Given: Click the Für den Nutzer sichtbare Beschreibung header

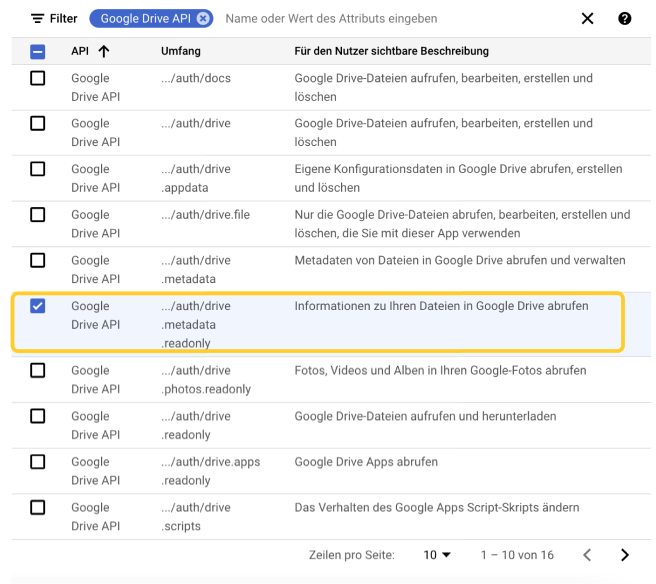Looking at the screenshot, I should (391, 51).
